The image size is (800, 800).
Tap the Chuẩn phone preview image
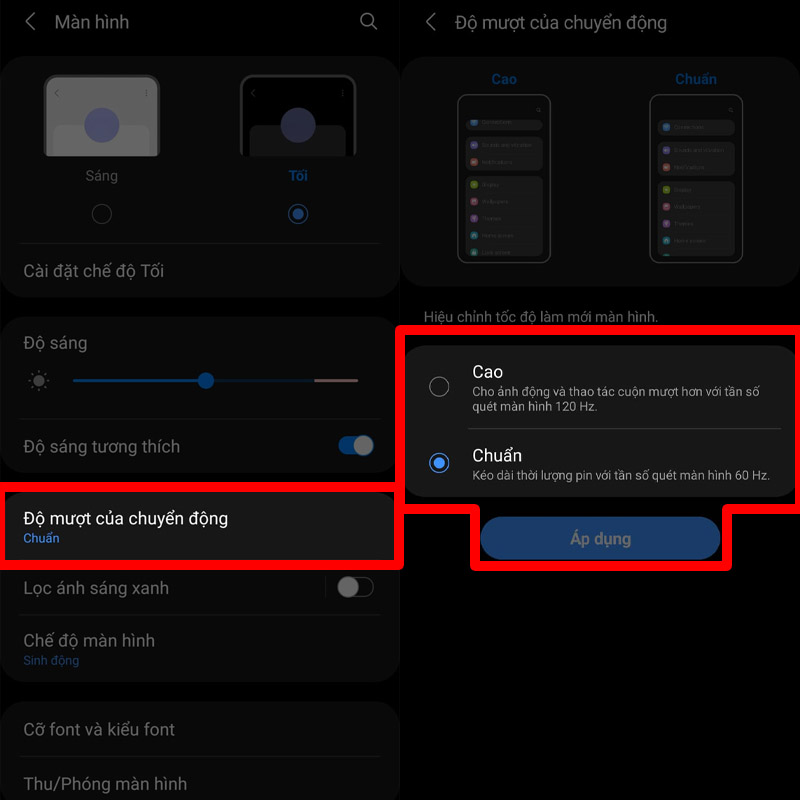(x=696, y=179)
